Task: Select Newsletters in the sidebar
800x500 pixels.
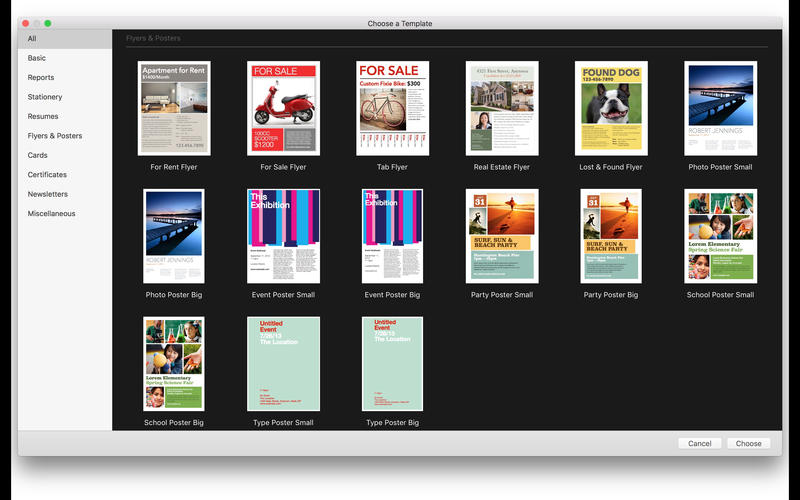Action: (48, 194)
